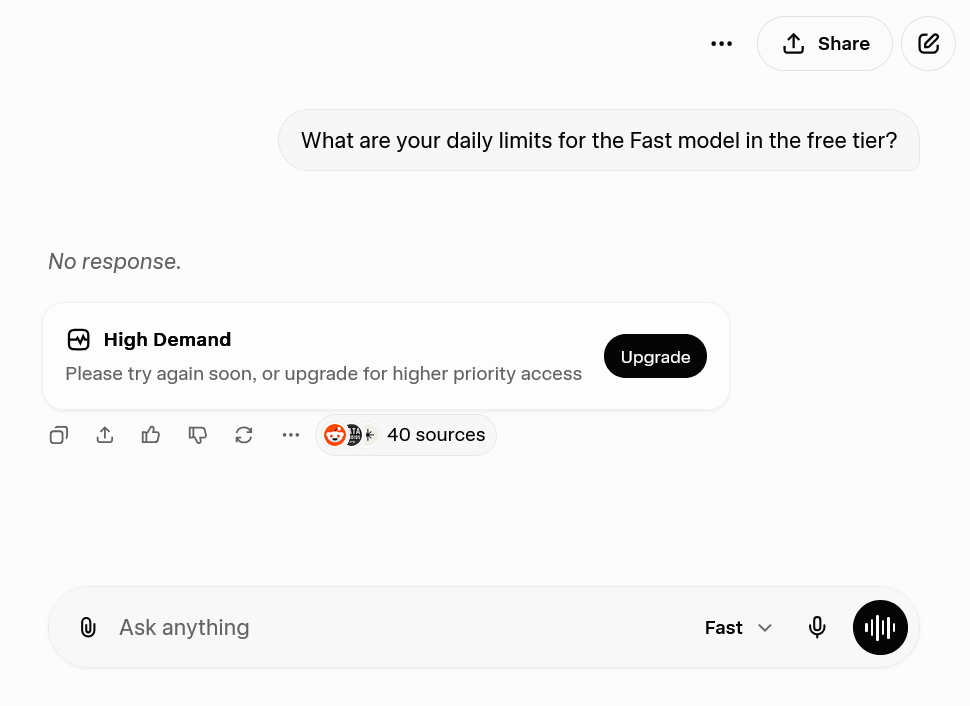The width and height of the screenshot is (970, 706).
Task: Open the top more options menu
Action: (x=721, y=44)
